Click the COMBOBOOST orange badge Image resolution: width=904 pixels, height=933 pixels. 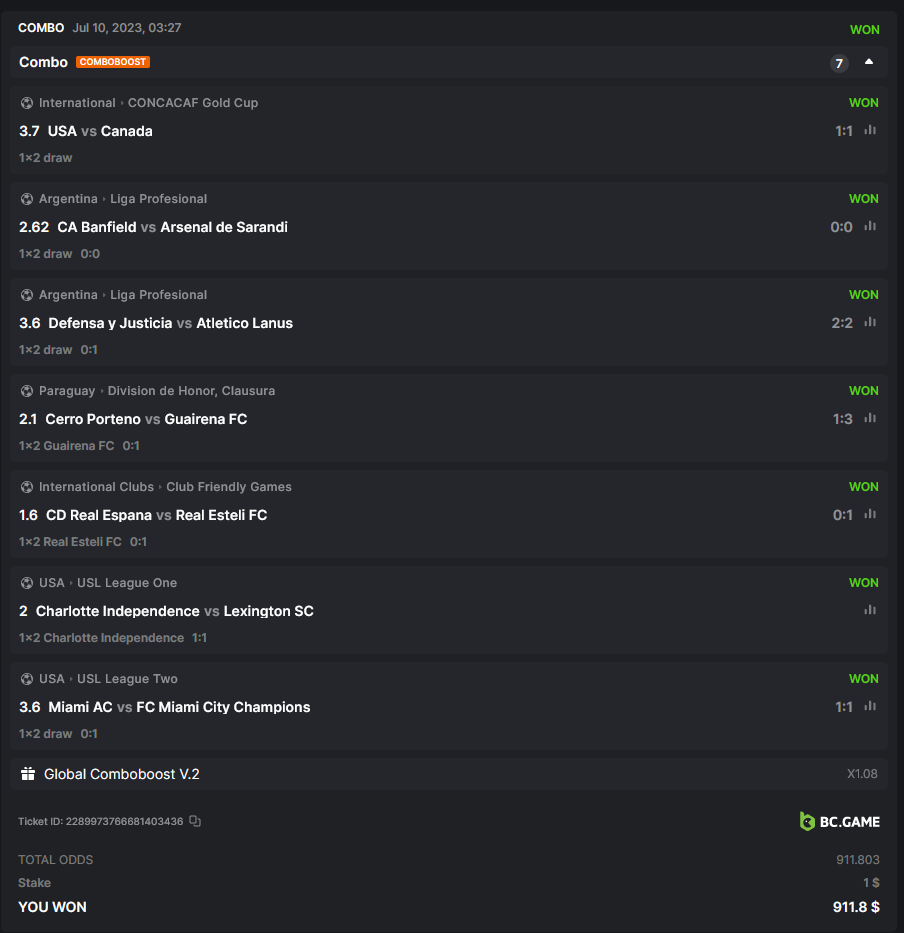tap(113, 62)
